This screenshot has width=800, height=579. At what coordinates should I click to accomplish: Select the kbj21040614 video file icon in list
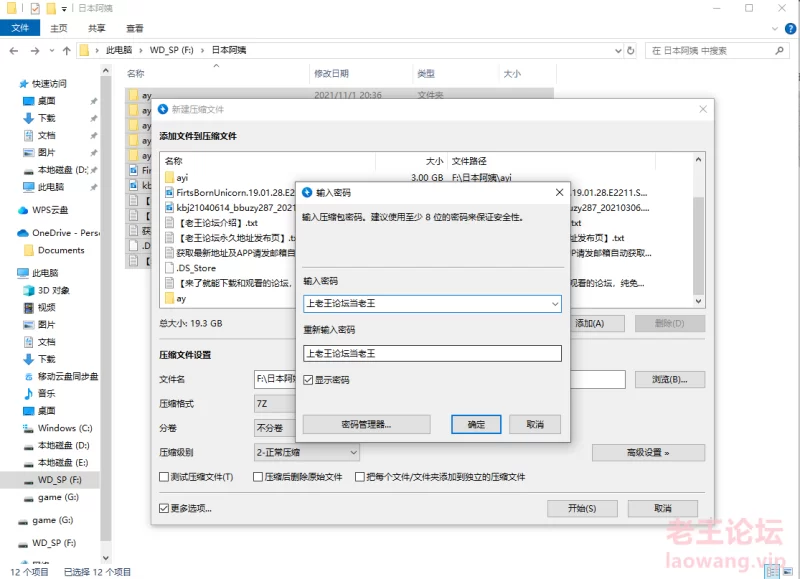[x=169, y=207]
